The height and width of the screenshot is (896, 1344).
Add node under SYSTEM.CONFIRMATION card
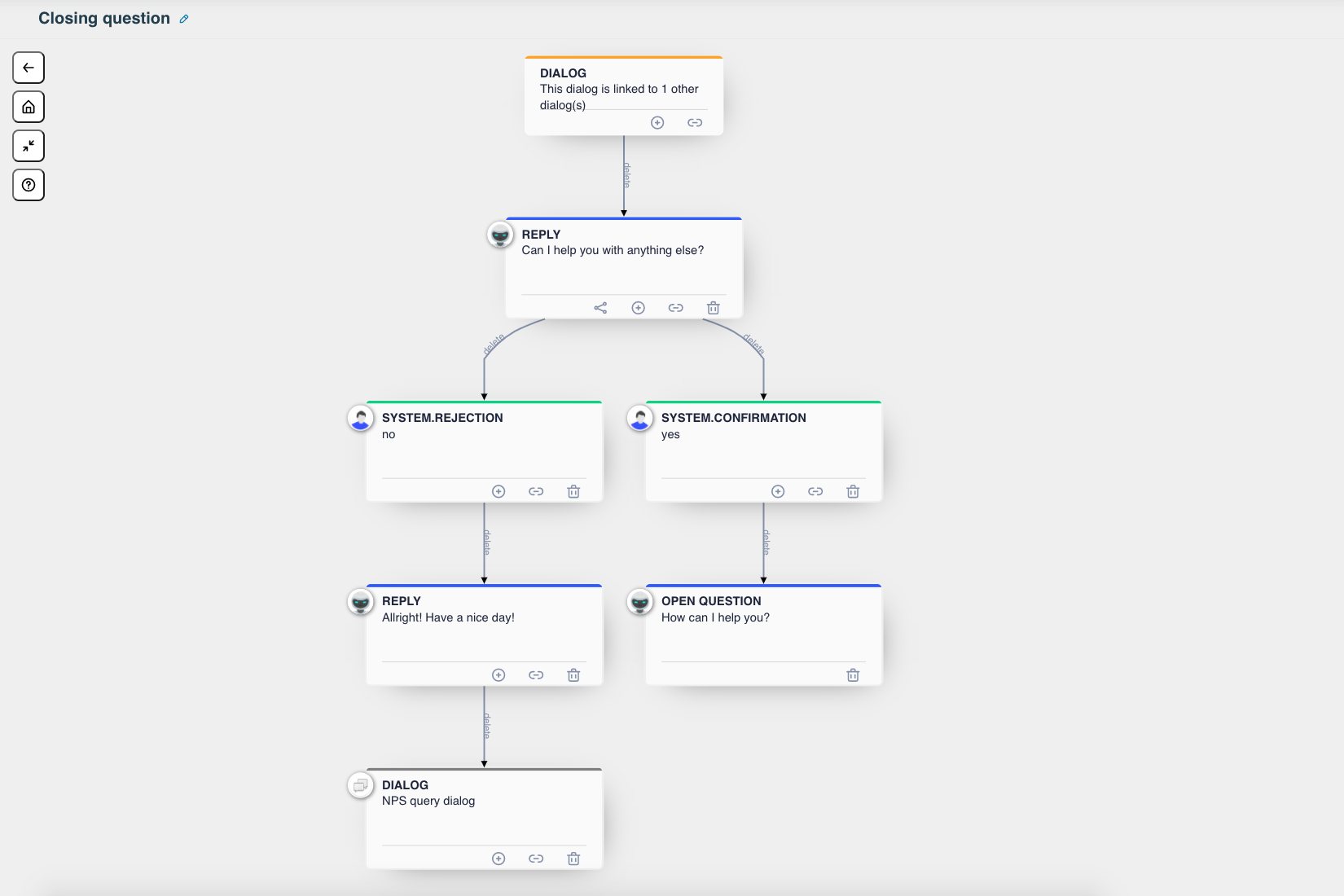pyautogui.click(x=778, y=491)
